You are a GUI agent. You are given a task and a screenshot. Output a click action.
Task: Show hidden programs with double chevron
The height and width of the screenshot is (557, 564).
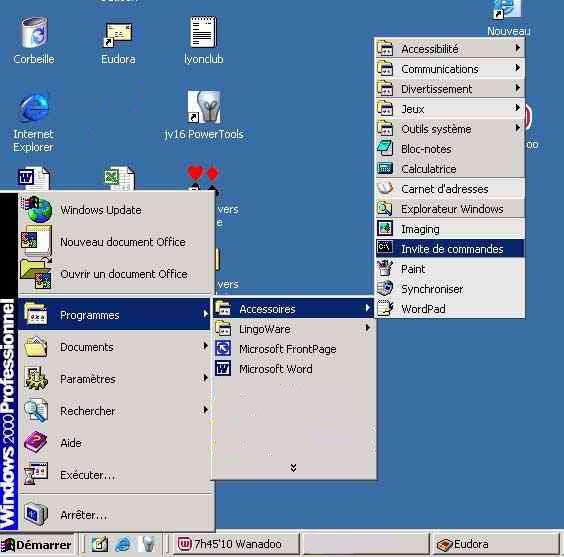tap(294, 467)
